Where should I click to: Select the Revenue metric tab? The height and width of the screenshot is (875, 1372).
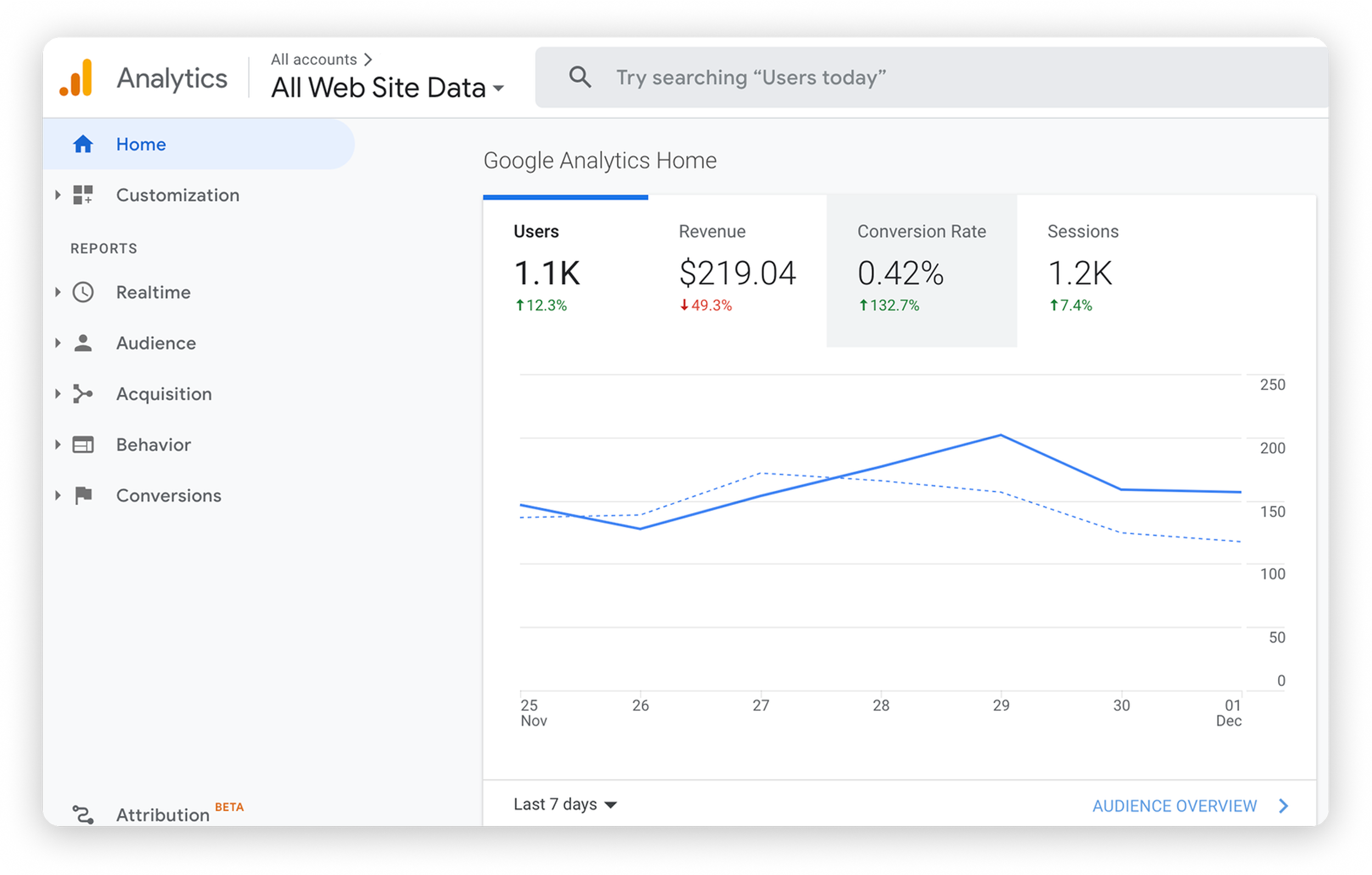pyautogui.click(x=736, y=270)
